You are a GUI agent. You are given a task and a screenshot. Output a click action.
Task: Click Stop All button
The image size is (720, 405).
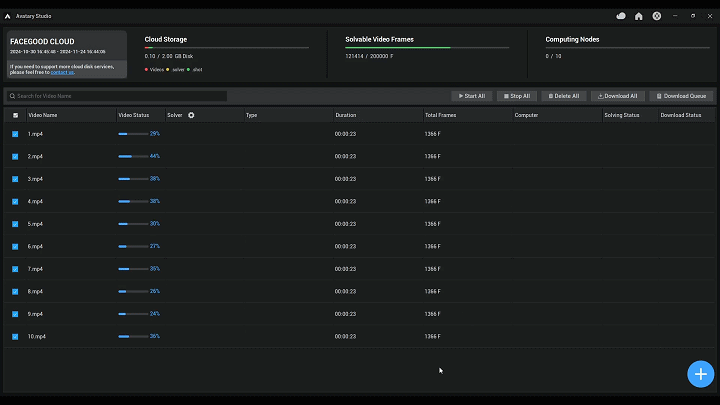[517, 96]
